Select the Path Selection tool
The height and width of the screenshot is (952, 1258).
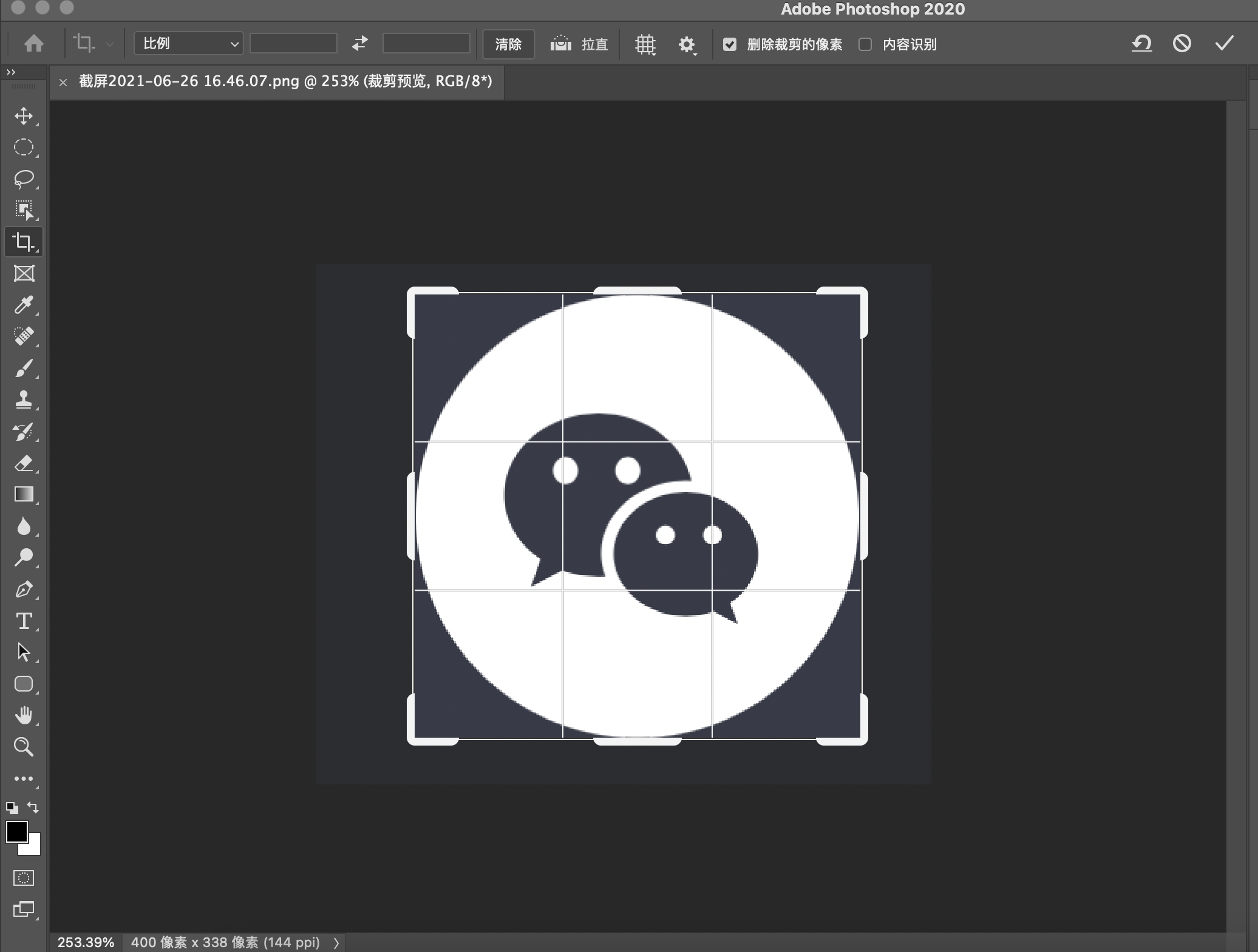(24, 652)
